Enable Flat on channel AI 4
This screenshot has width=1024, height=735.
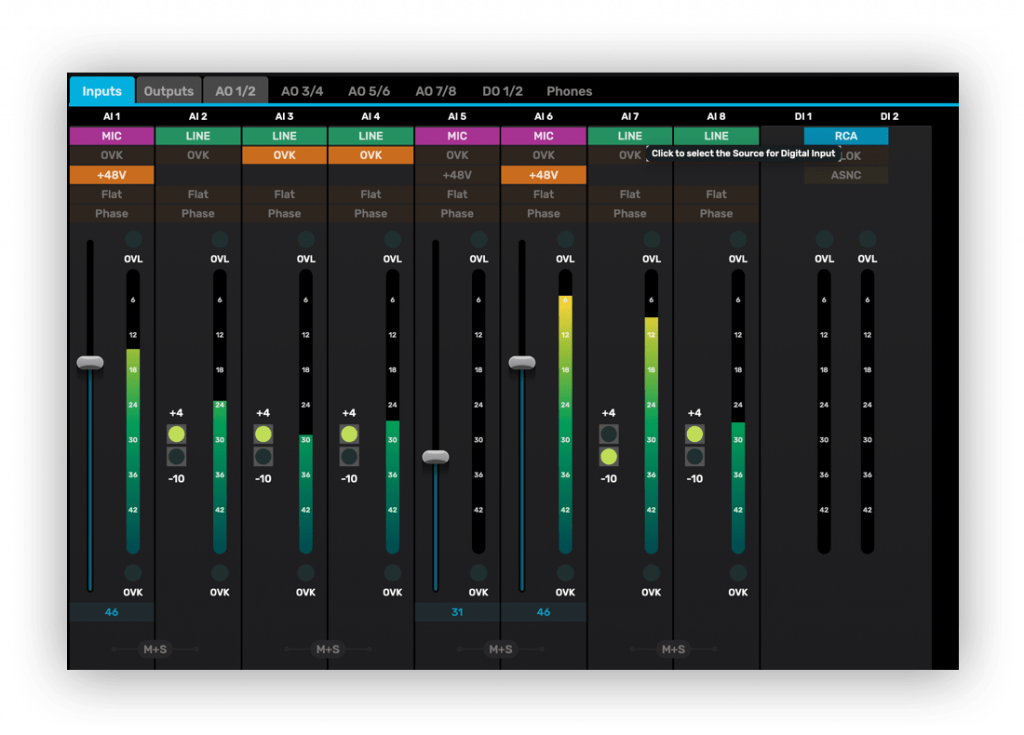pyautogui.click(x=371, y=194)
